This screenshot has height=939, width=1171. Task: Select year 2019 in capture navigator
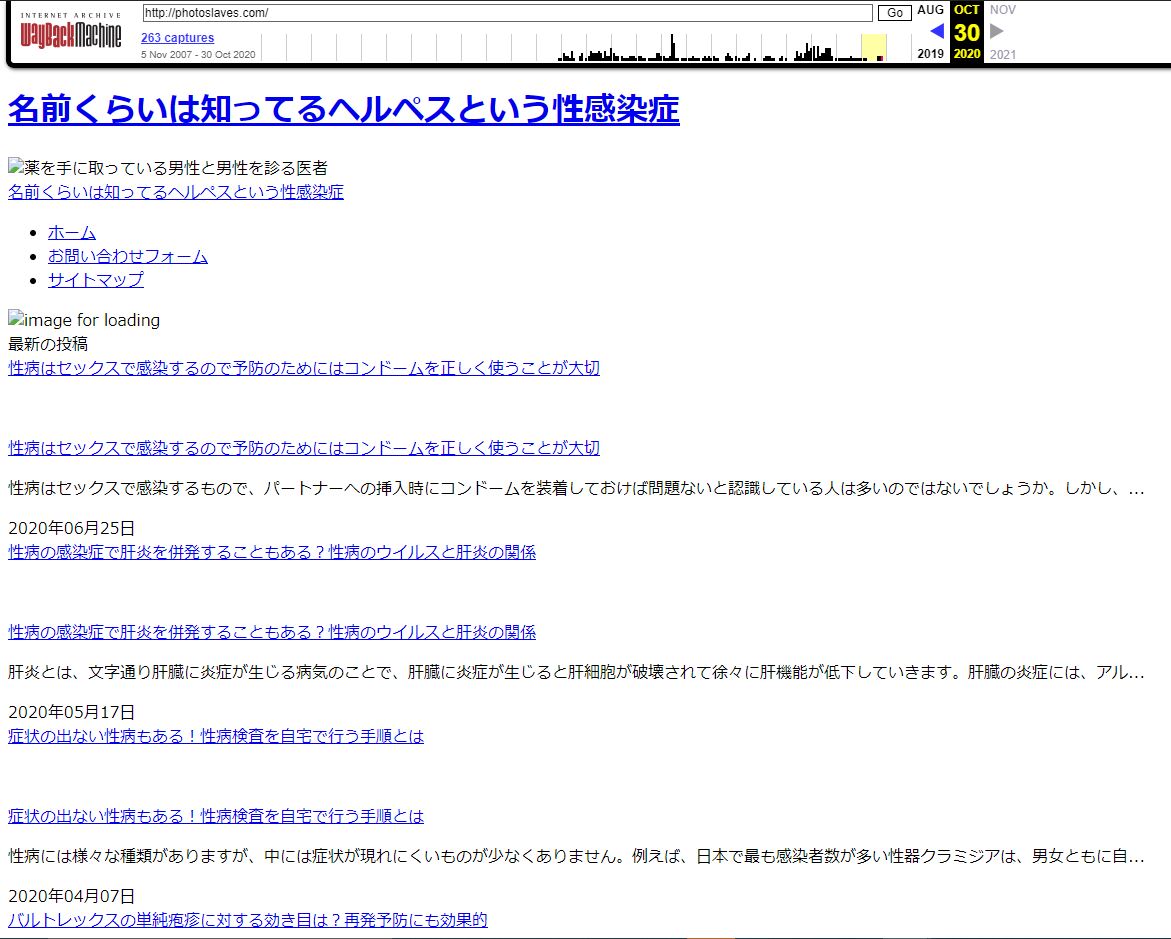(930, 54)
